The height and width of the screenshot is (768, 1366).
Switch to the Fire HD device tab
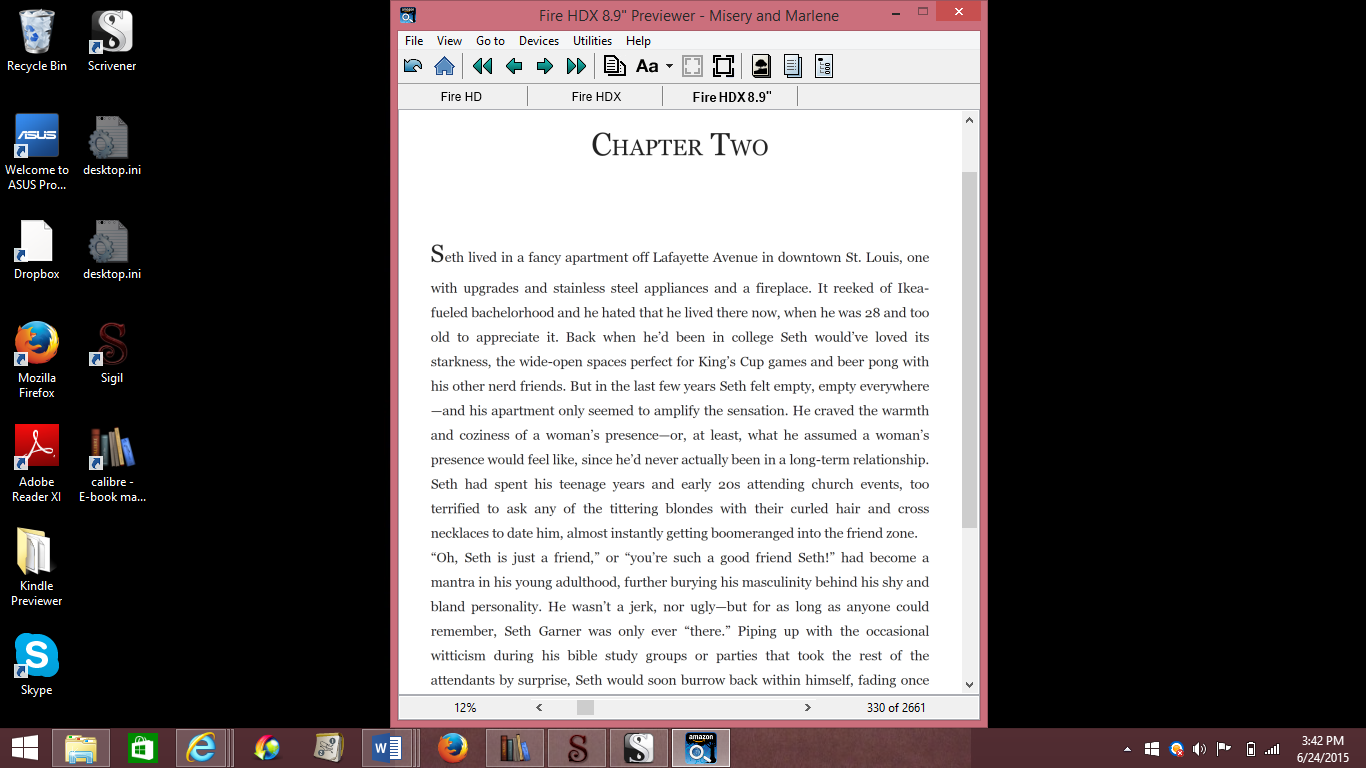pyautogui.click(x=462, y=96)
